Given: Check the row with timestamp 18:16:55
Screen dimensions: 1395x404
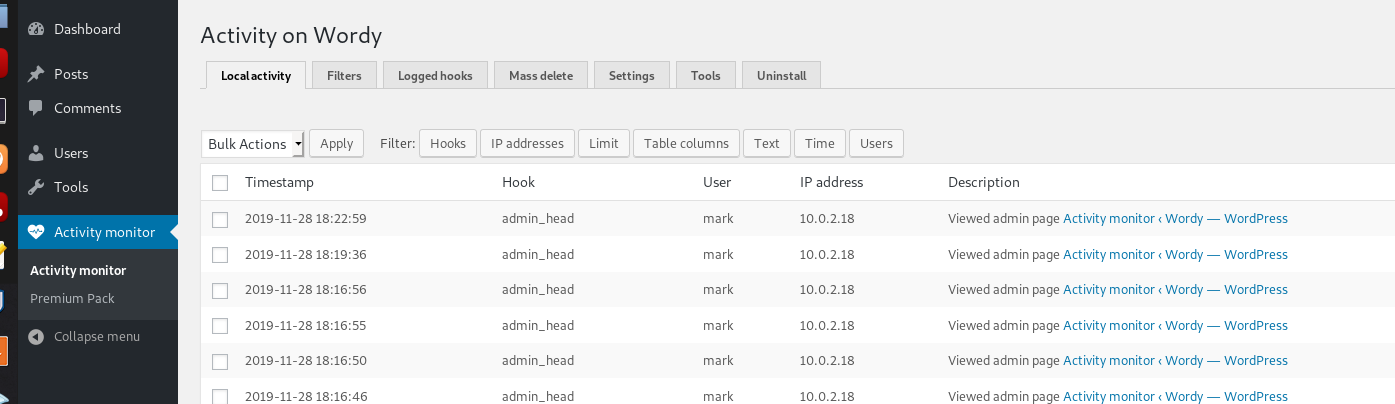Looking at the screenshot, I should tap(221, 326).
